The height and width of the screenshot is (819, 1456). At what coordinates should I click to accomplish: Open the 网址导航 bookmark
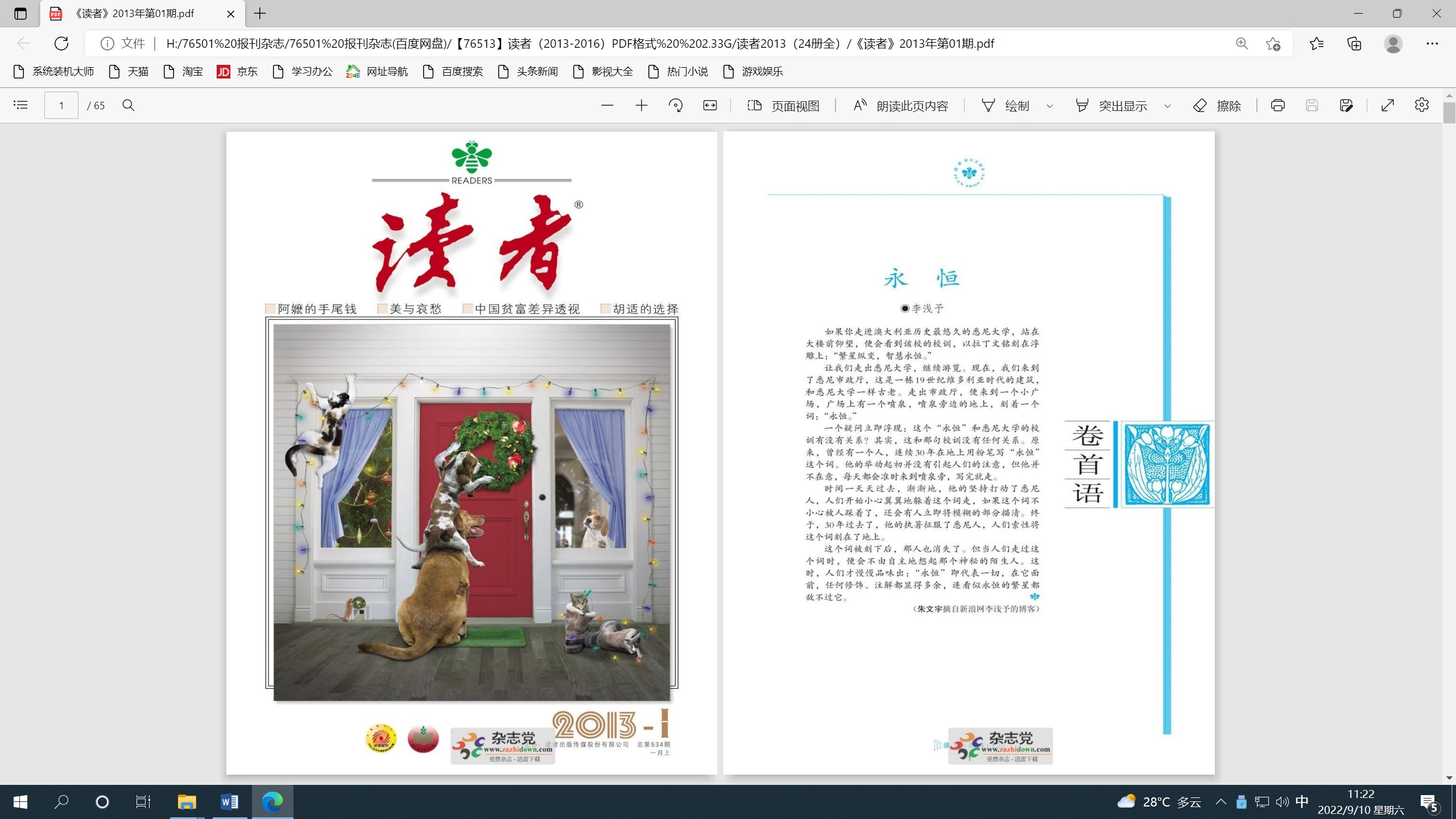[377, 72]
